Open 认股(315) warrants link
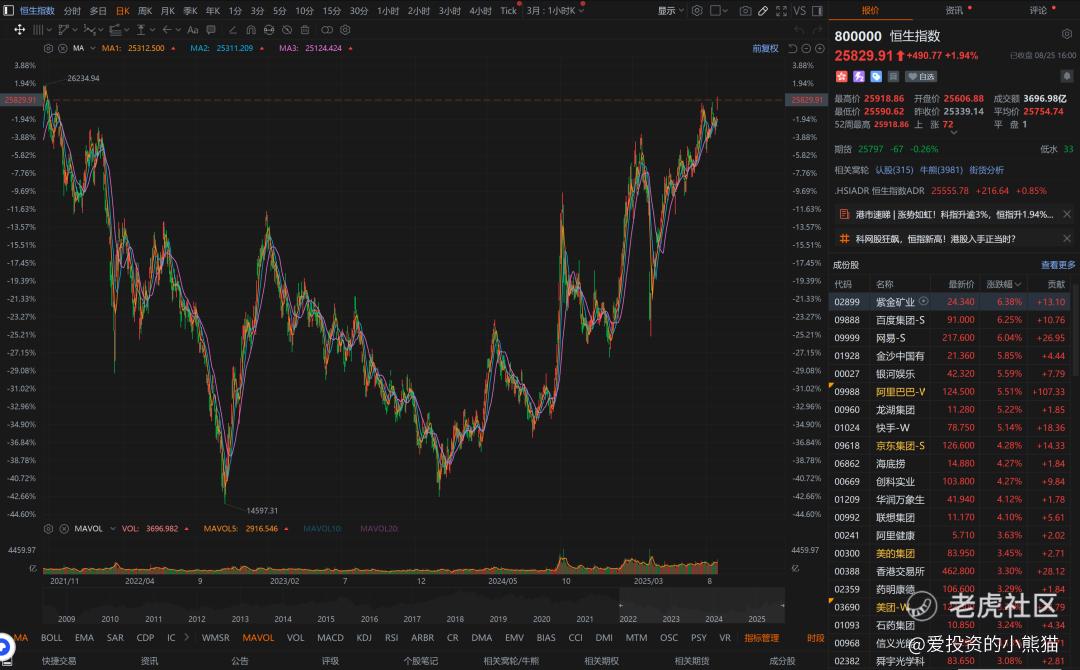This screenshot has height=670, width=1080. (x=894, y=169)
